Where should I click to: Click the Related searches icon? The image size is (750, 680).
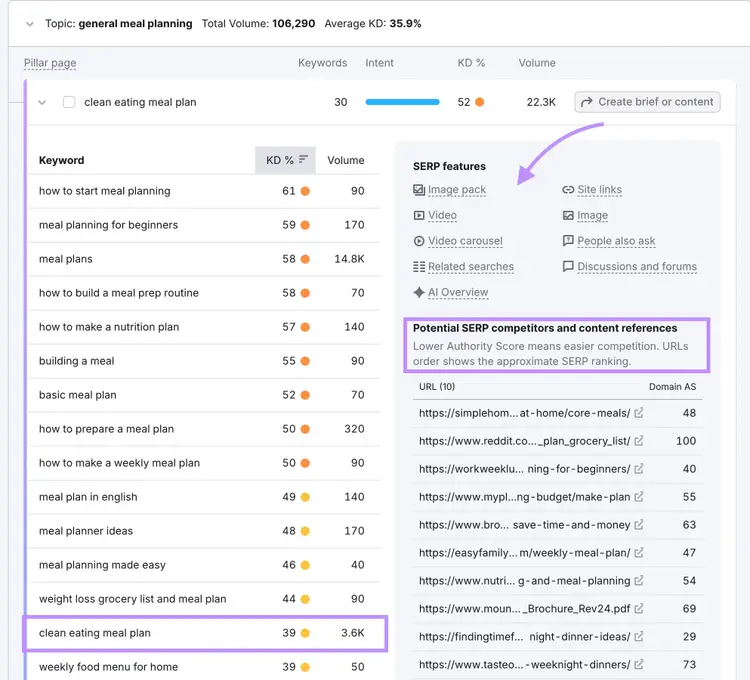pyautogui.click(x=419, y=266)
